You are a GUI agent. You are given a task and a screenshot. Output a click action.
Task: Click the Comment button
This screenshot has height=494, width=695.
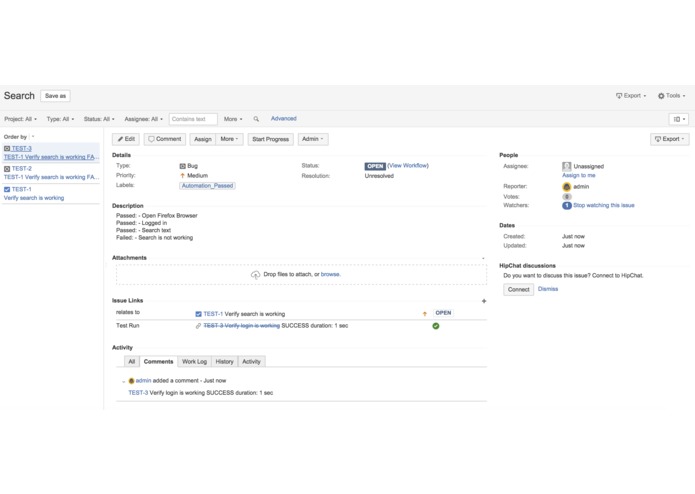[164, 139]
